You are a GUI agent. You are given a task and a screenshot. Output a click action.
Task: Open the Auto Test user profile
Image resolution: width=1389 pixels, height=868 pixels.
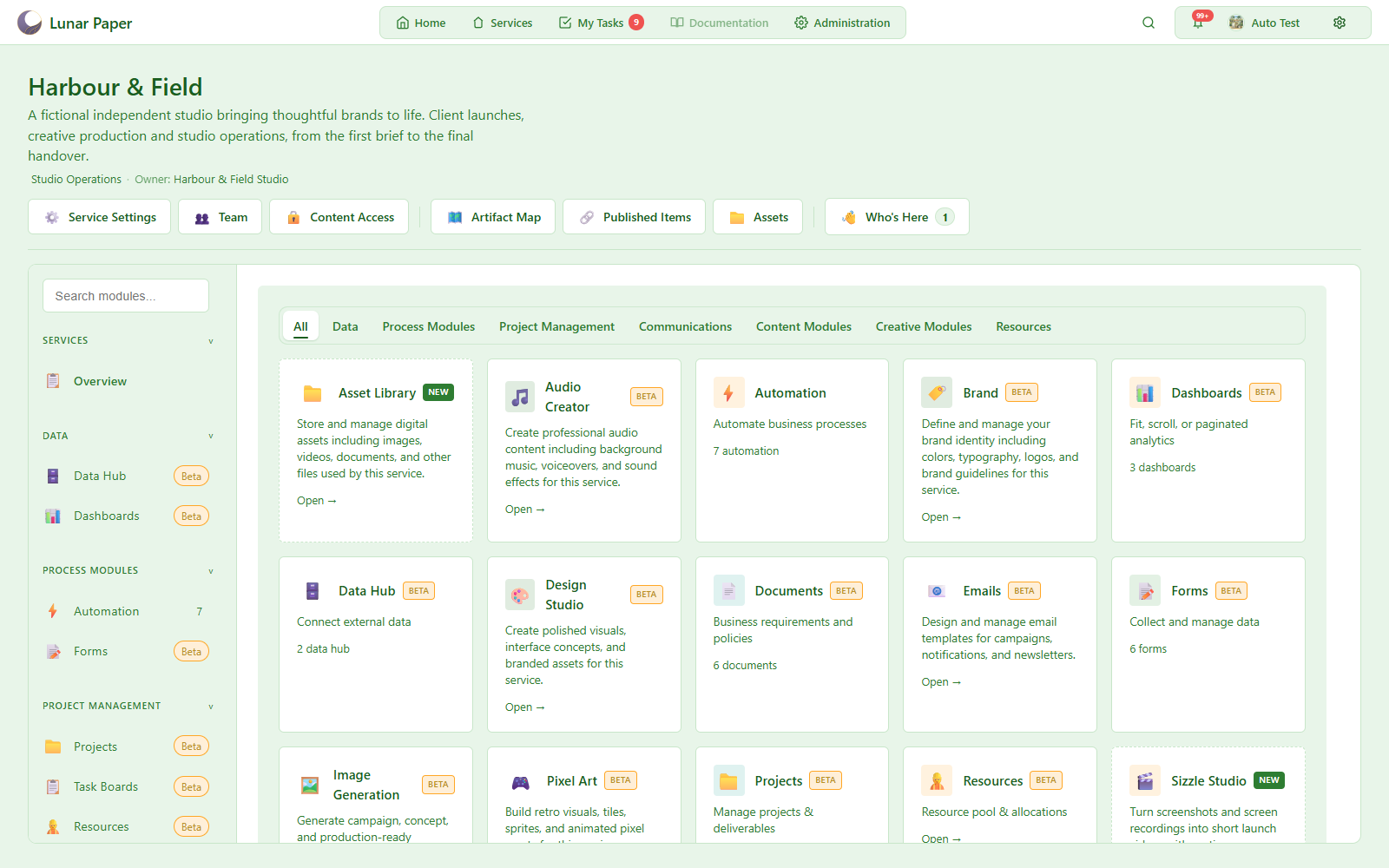1264,23
